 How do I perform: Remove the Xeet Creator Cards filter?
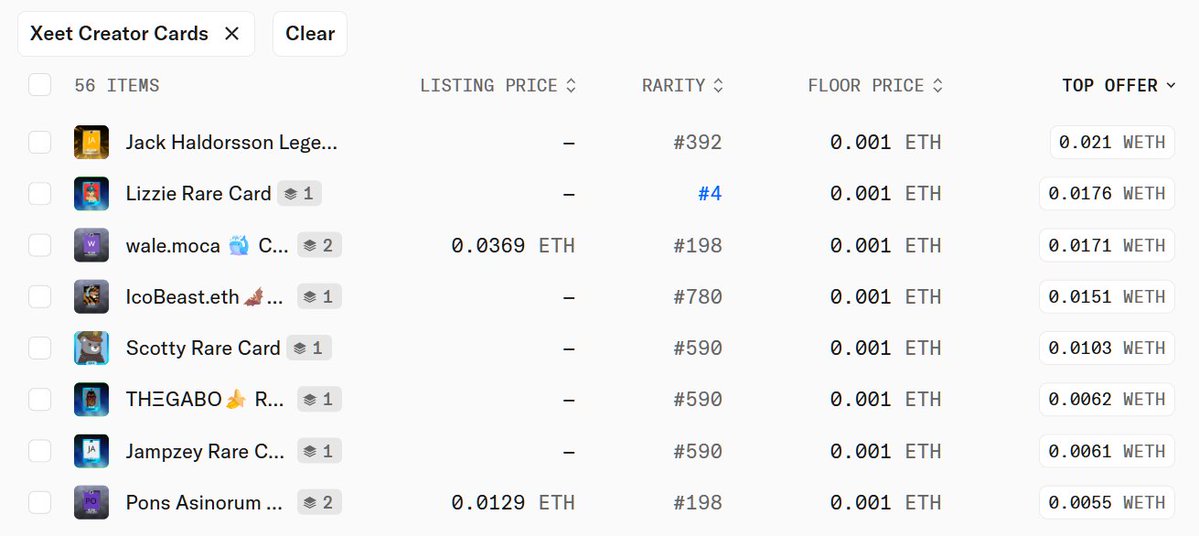coord(231,34)
